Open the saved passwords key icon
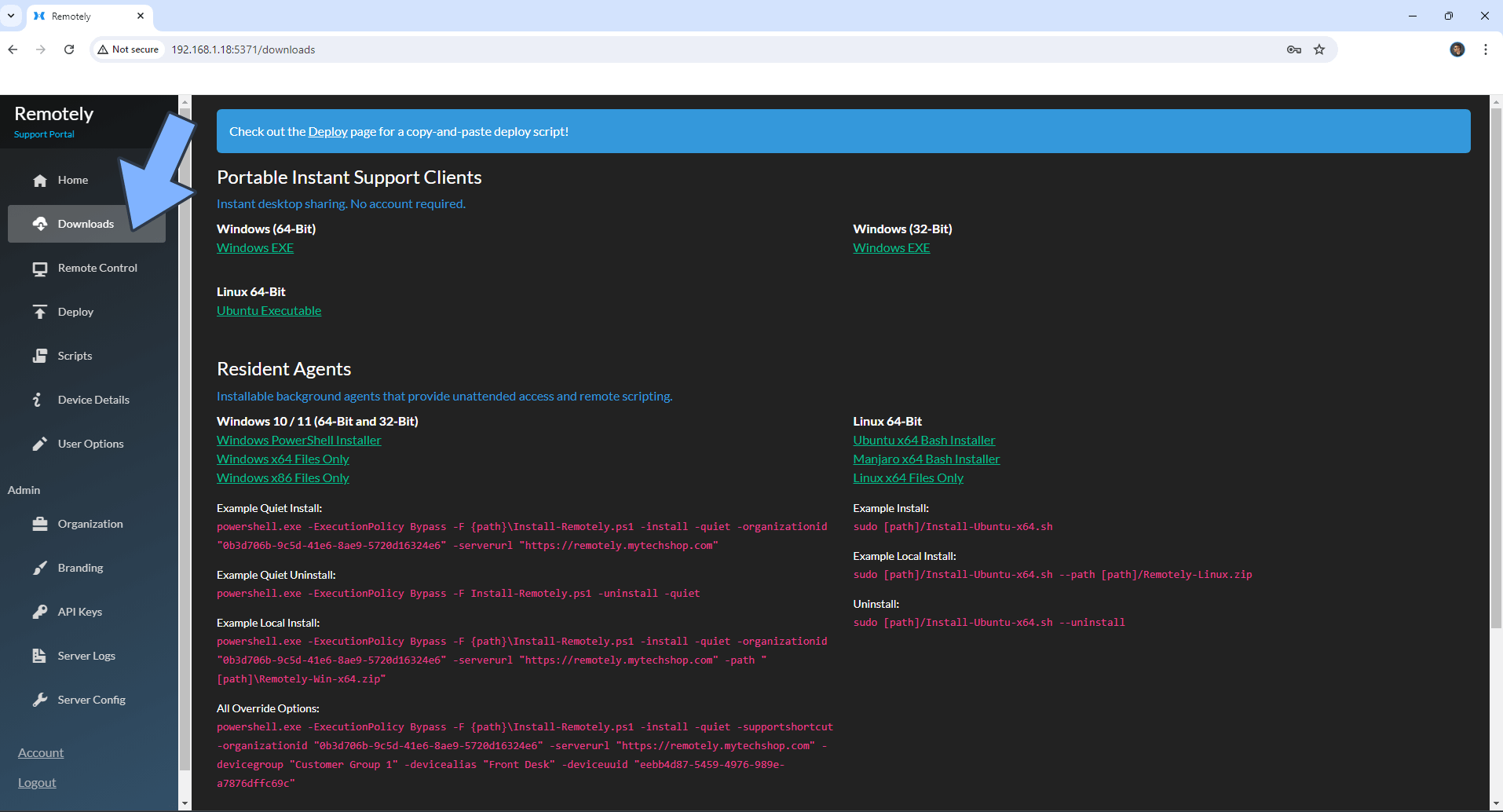 [x=1294, y=49]
